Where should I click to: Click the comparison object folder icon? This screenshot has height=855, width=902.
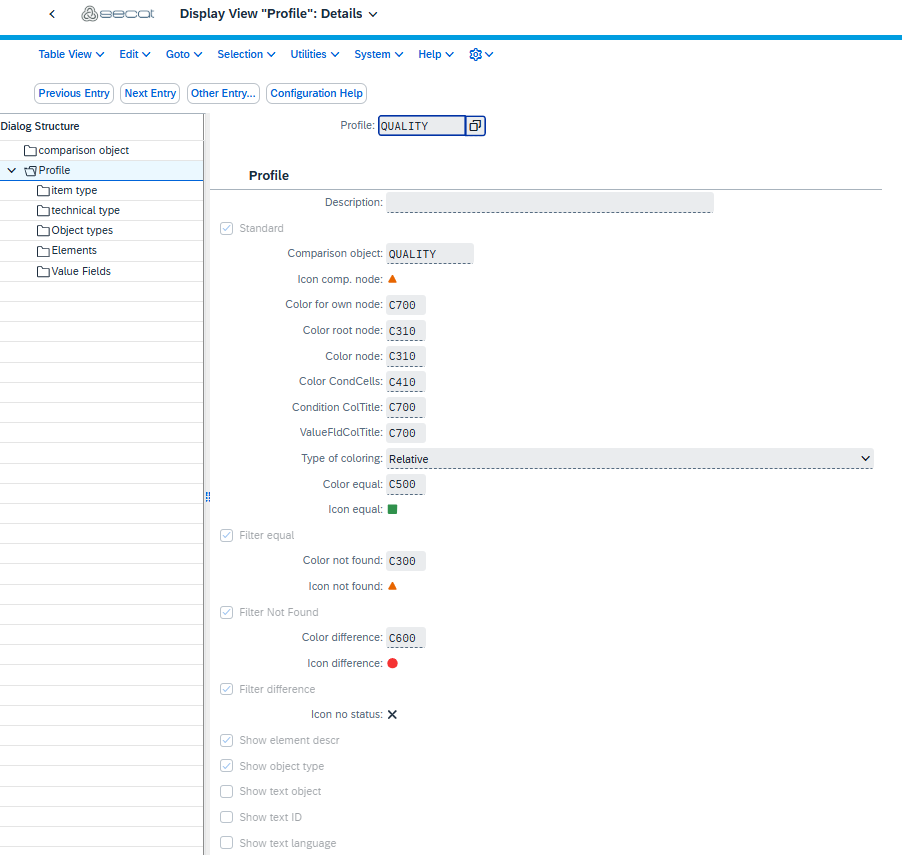pos(30,151)
